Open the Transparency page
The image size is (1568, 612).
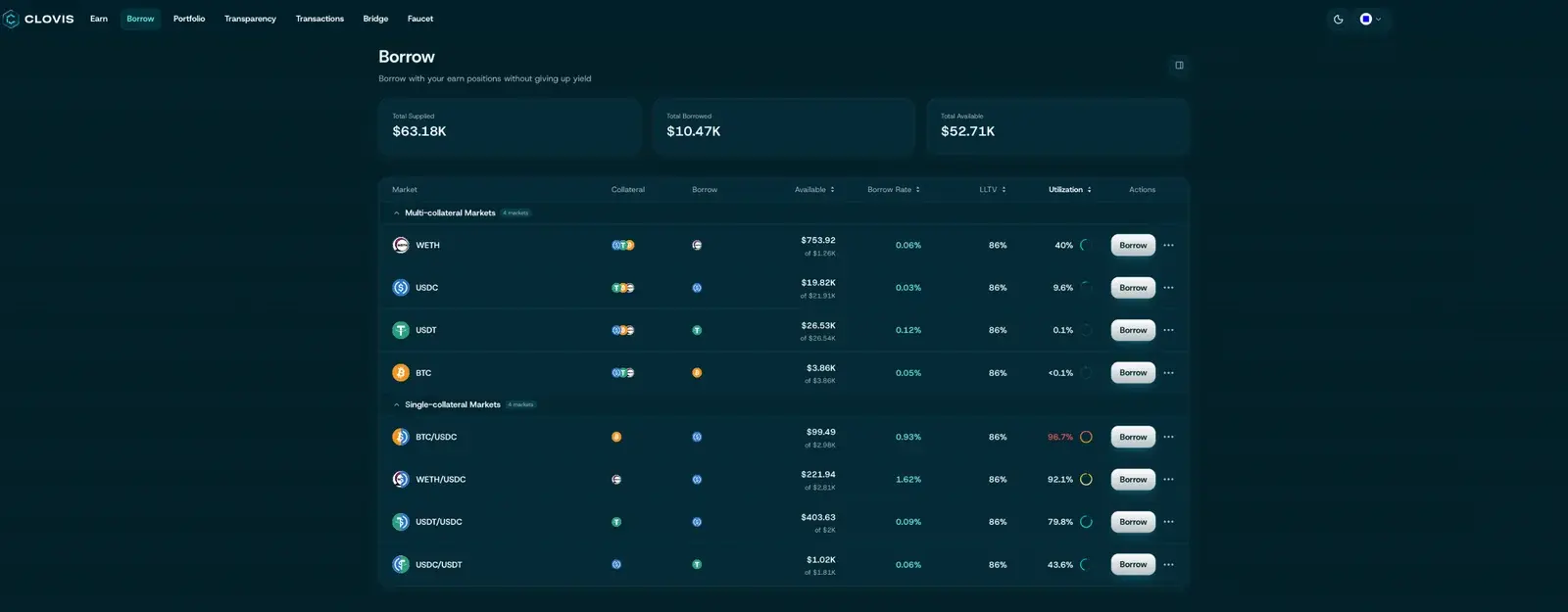(250, 19)
